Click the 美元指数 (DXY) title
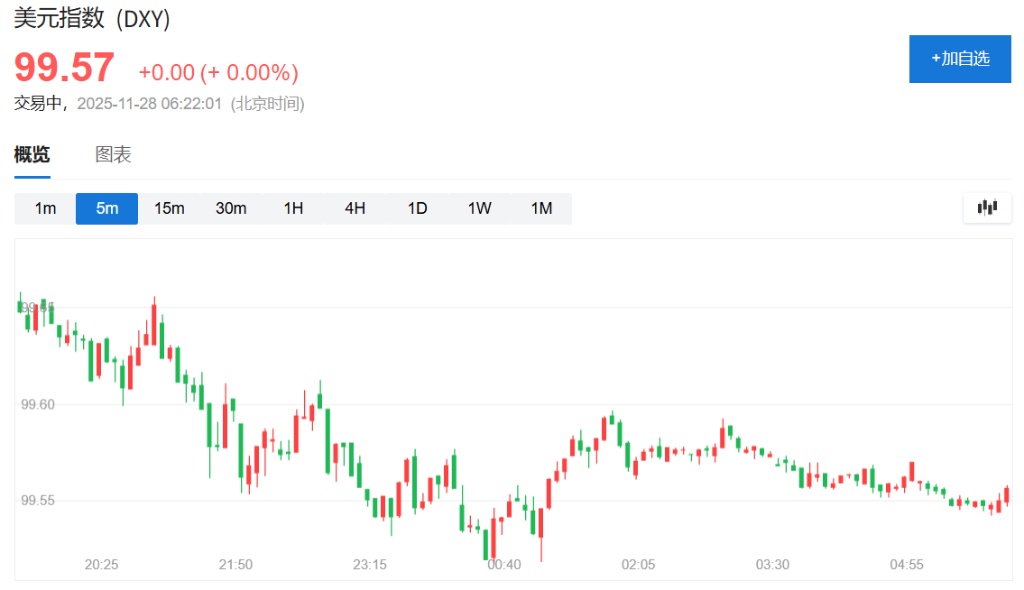1024x590 pixels. 92,19
